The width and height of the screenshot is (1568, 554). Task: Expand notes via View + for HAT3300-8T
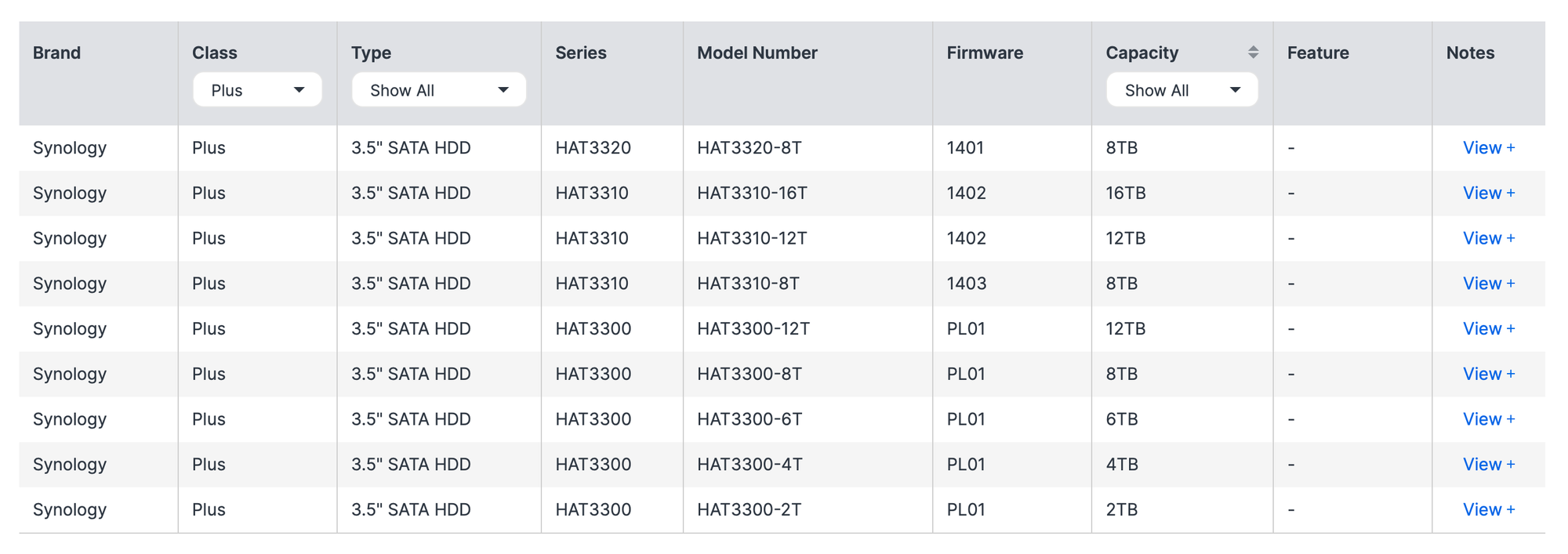click(1488, 375)
